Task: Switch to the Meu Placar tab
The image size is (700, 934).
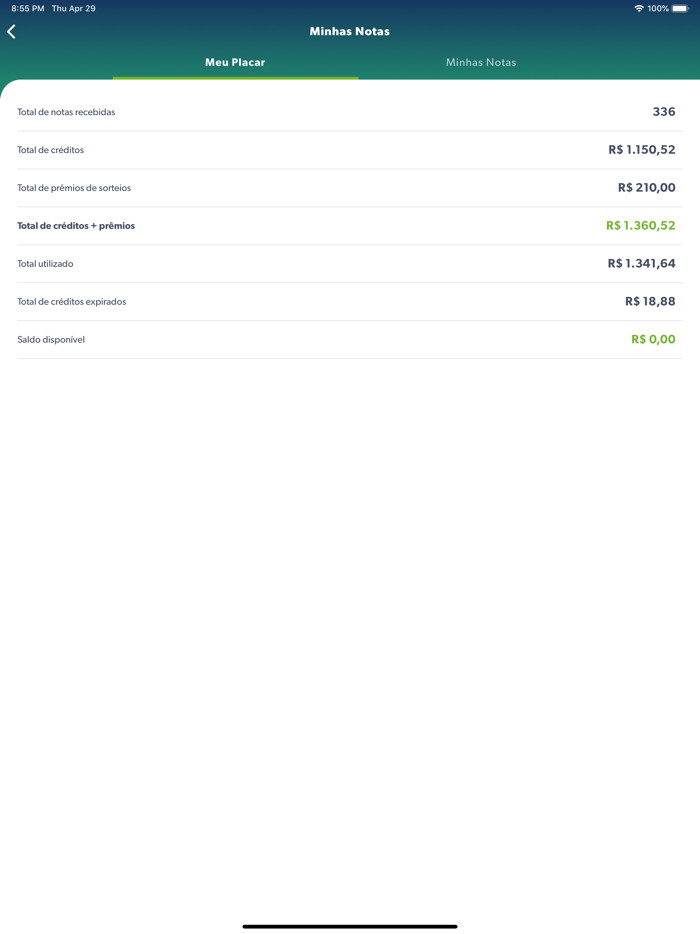Action: pos(235,62)
